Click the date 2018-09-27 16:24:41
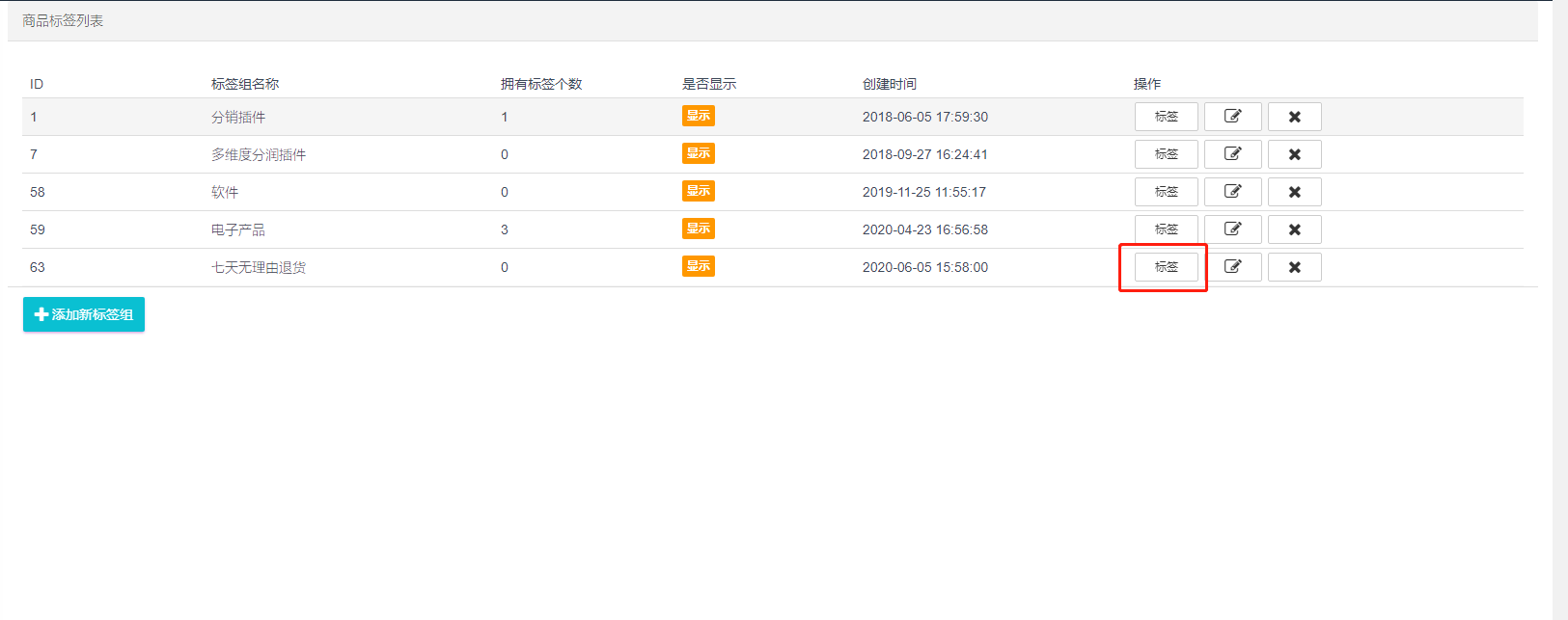Image resolution: width=1568 pixels, height=620 pixels. click(925, 154)
